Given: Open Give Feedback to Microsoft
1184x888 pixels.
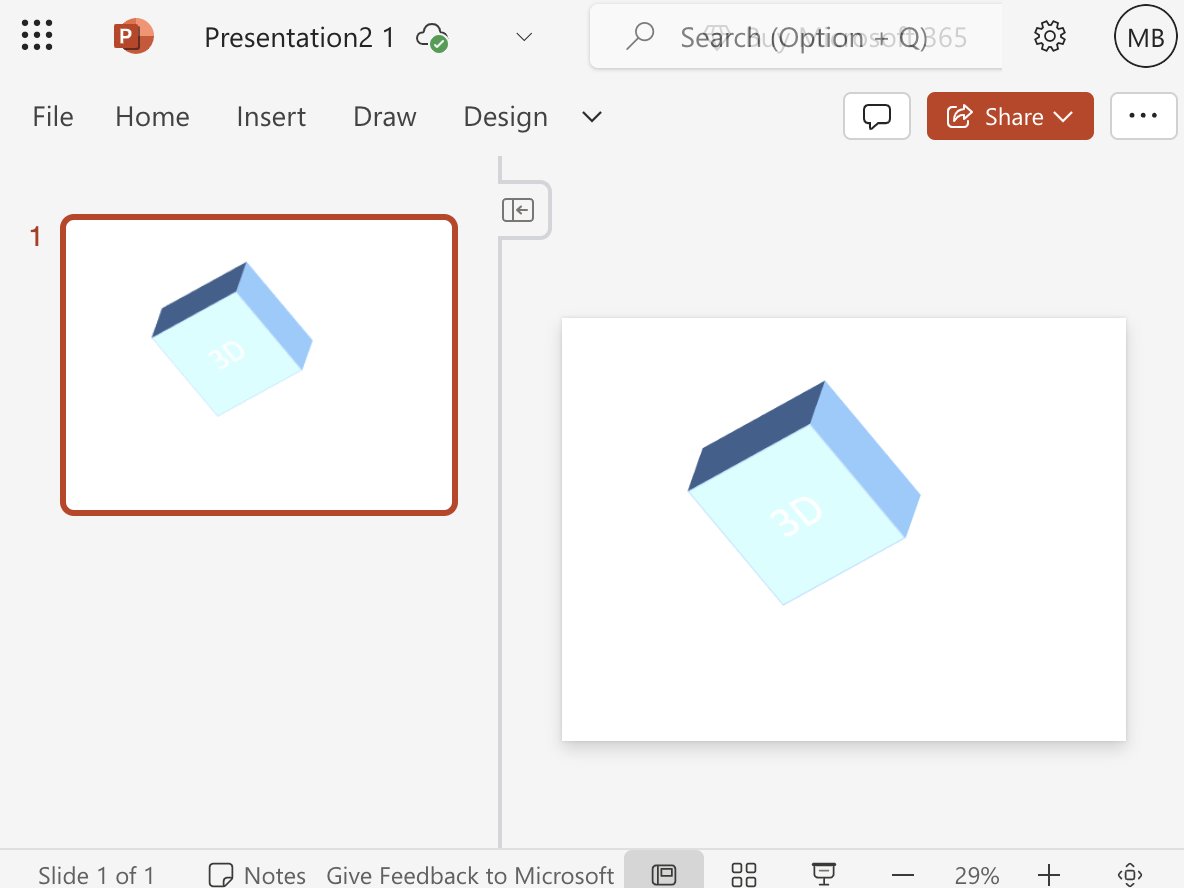Looking at the screenshot, I should pos(469,874).
